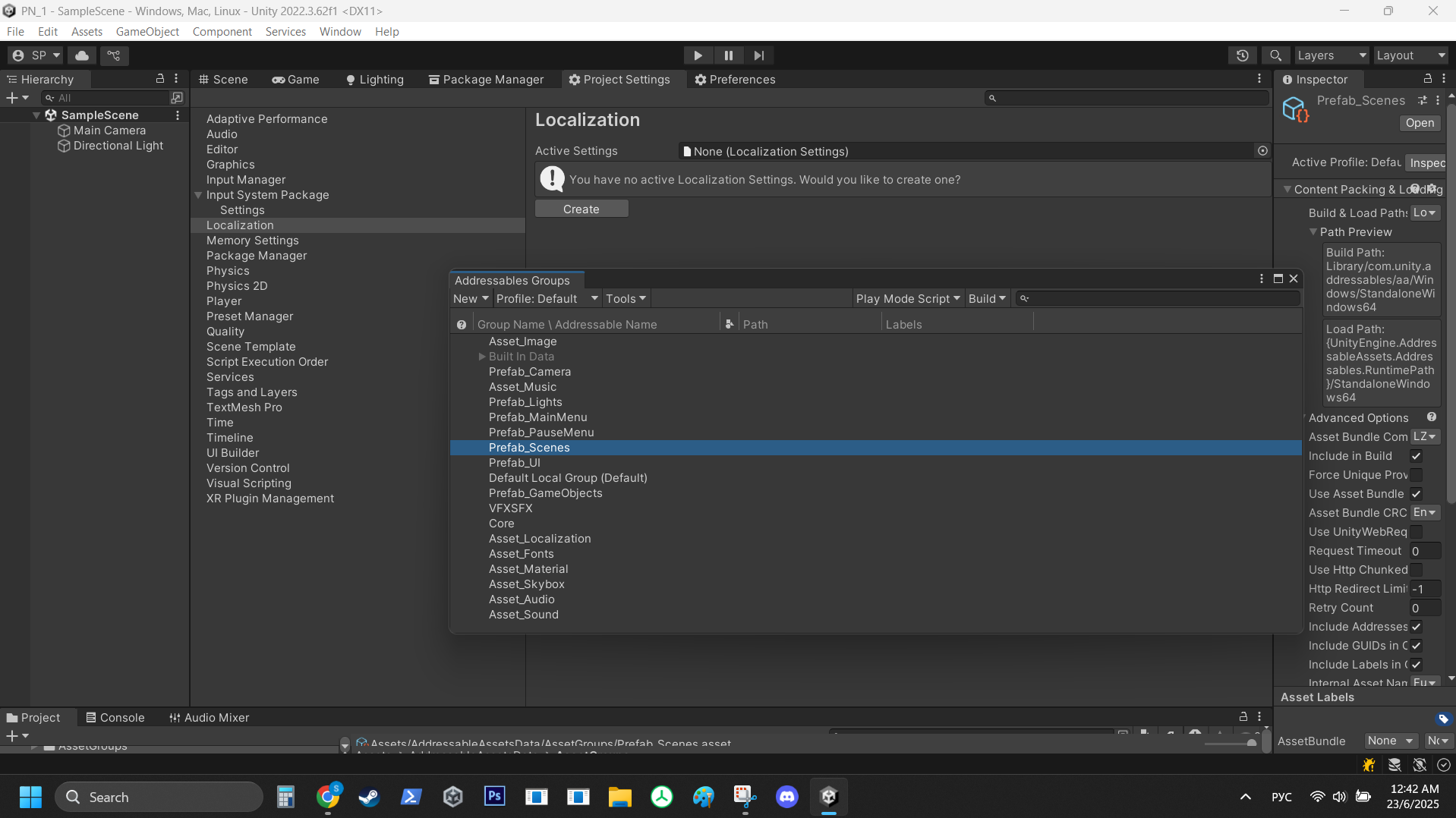This screenshot has width=1456, height=818.
Task: Toggle Use UnityWebRequest checkbox
Action: pyautogui.click(x=1417, y=532)
